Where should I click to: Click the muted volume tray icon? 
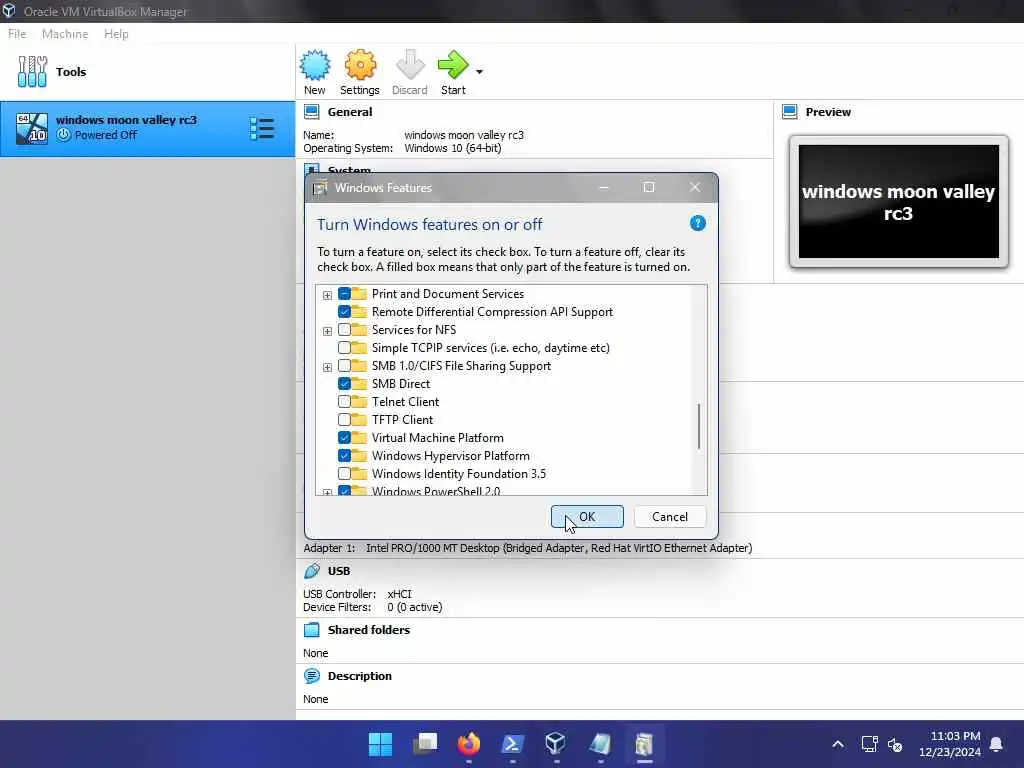coord(895,744)
